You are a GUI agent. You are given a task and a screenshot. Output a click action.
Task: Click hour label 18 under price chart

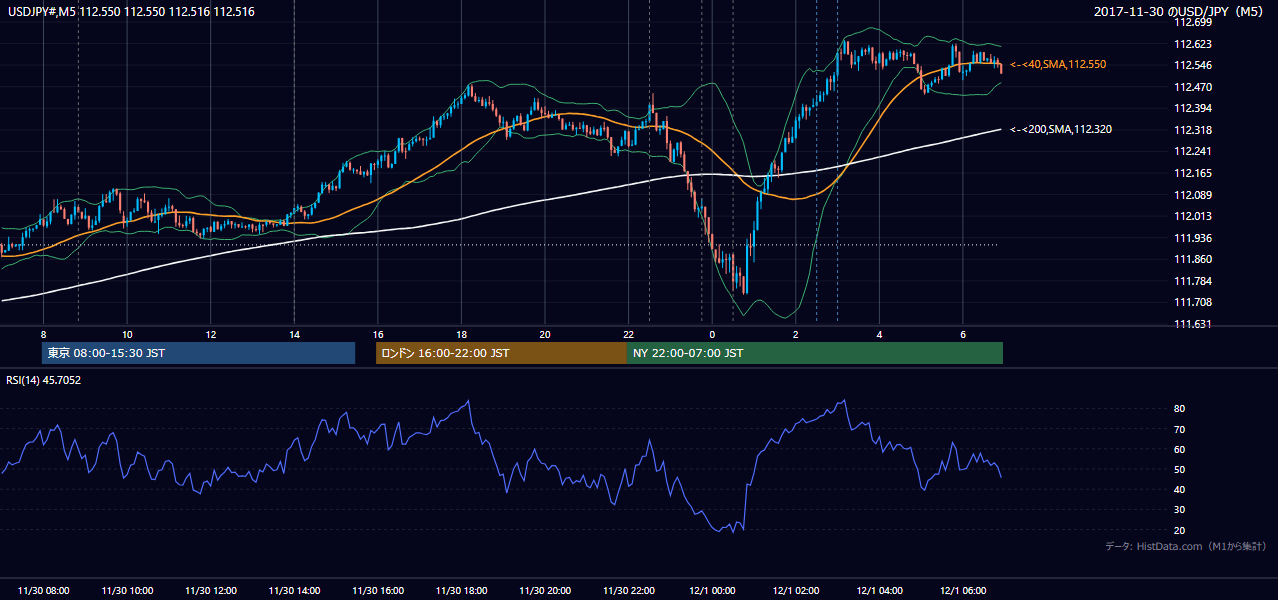pyautogui.click(x=461, y=334)
